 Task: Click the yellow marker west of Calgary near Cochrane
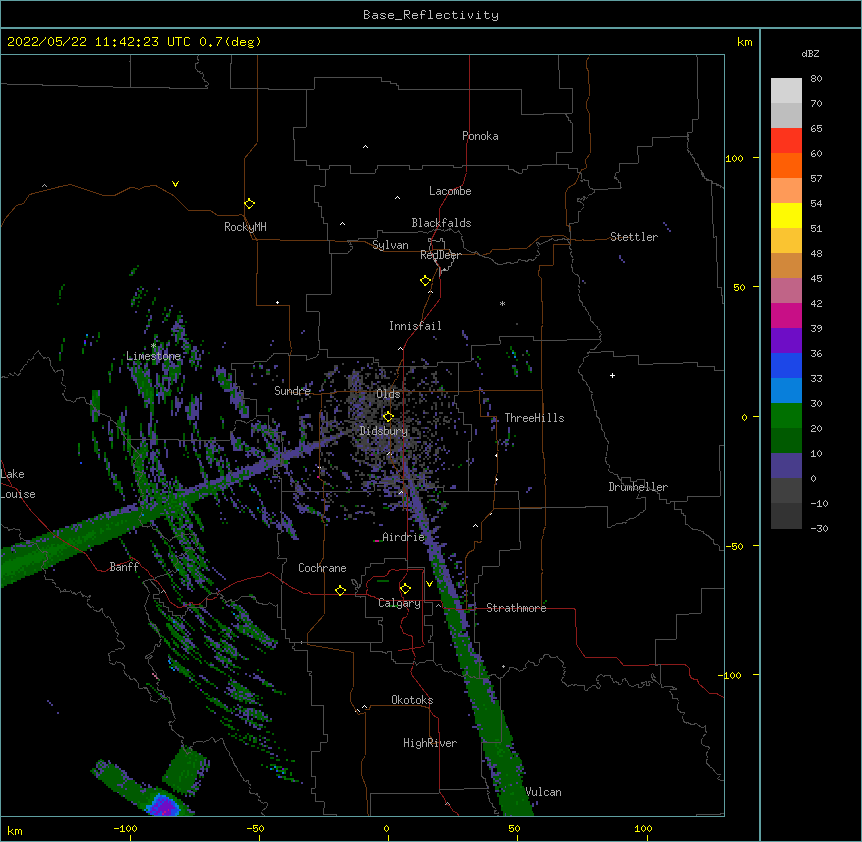[x=340, y=590]
